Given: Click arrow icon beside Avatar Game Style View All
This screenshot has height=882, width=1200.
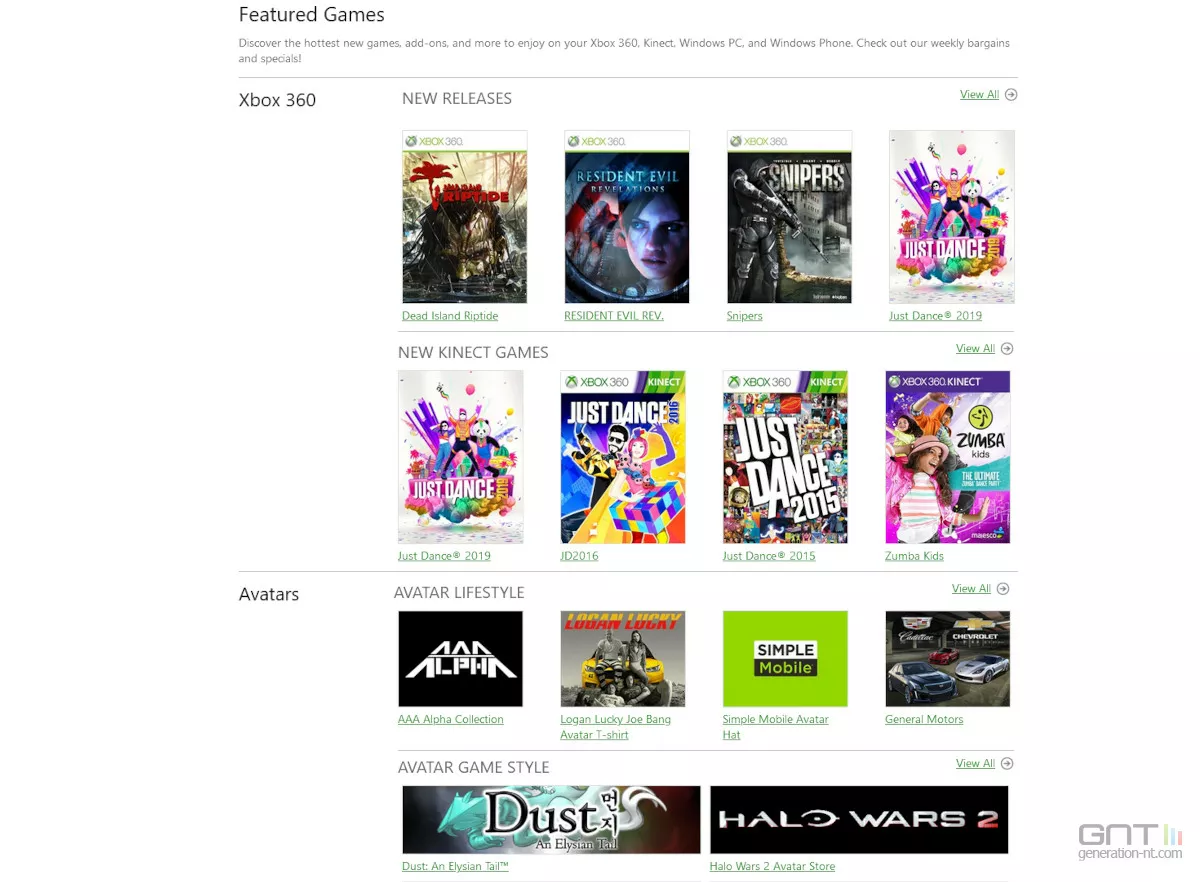Looking at the screenshot, I should pyautogui.click(x=1007, y=764).
